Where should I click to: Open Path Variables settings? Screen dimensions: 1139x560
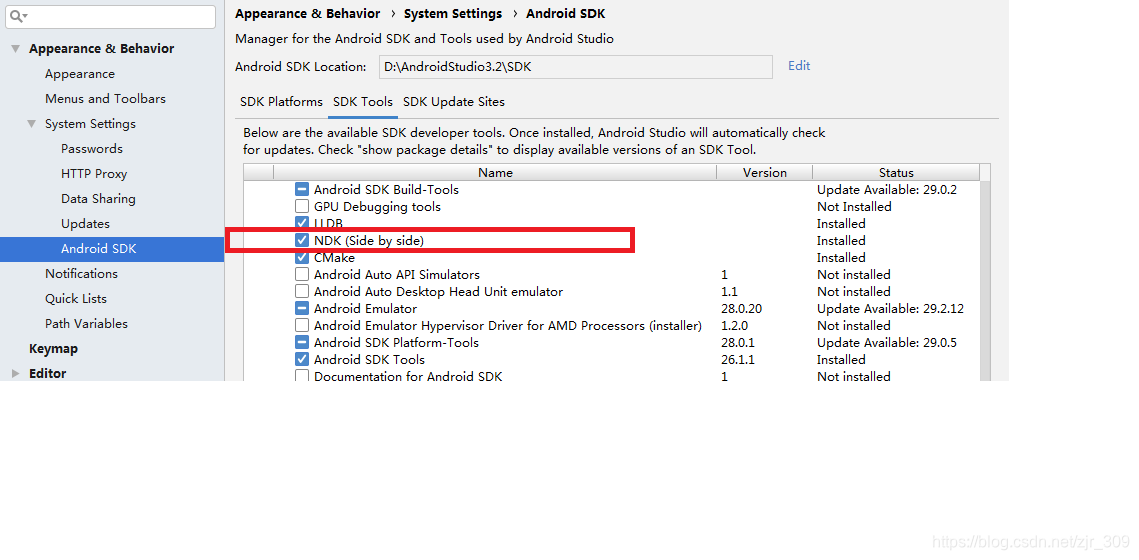86,324
